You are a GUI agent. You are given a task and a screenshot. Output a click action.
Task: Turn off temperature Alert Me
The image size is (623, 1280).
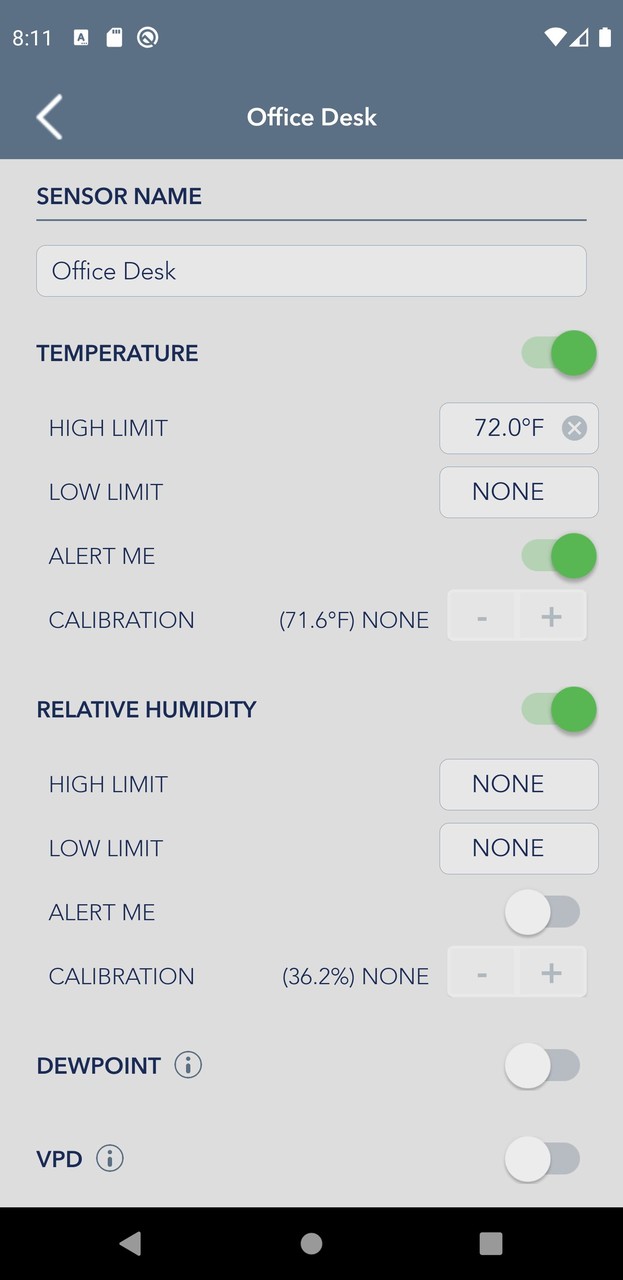[x=558, y=556]
